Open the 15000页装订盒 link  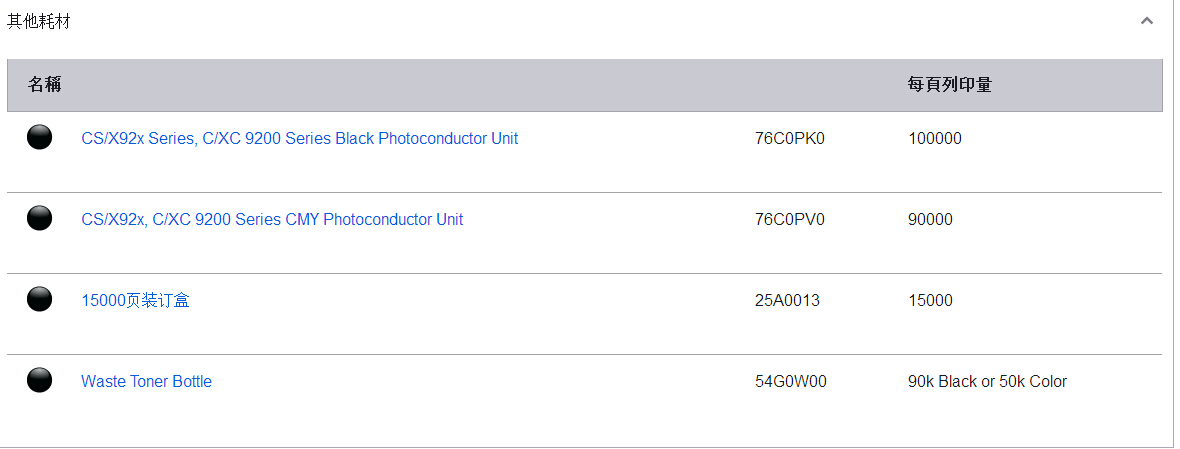(135, 301)
